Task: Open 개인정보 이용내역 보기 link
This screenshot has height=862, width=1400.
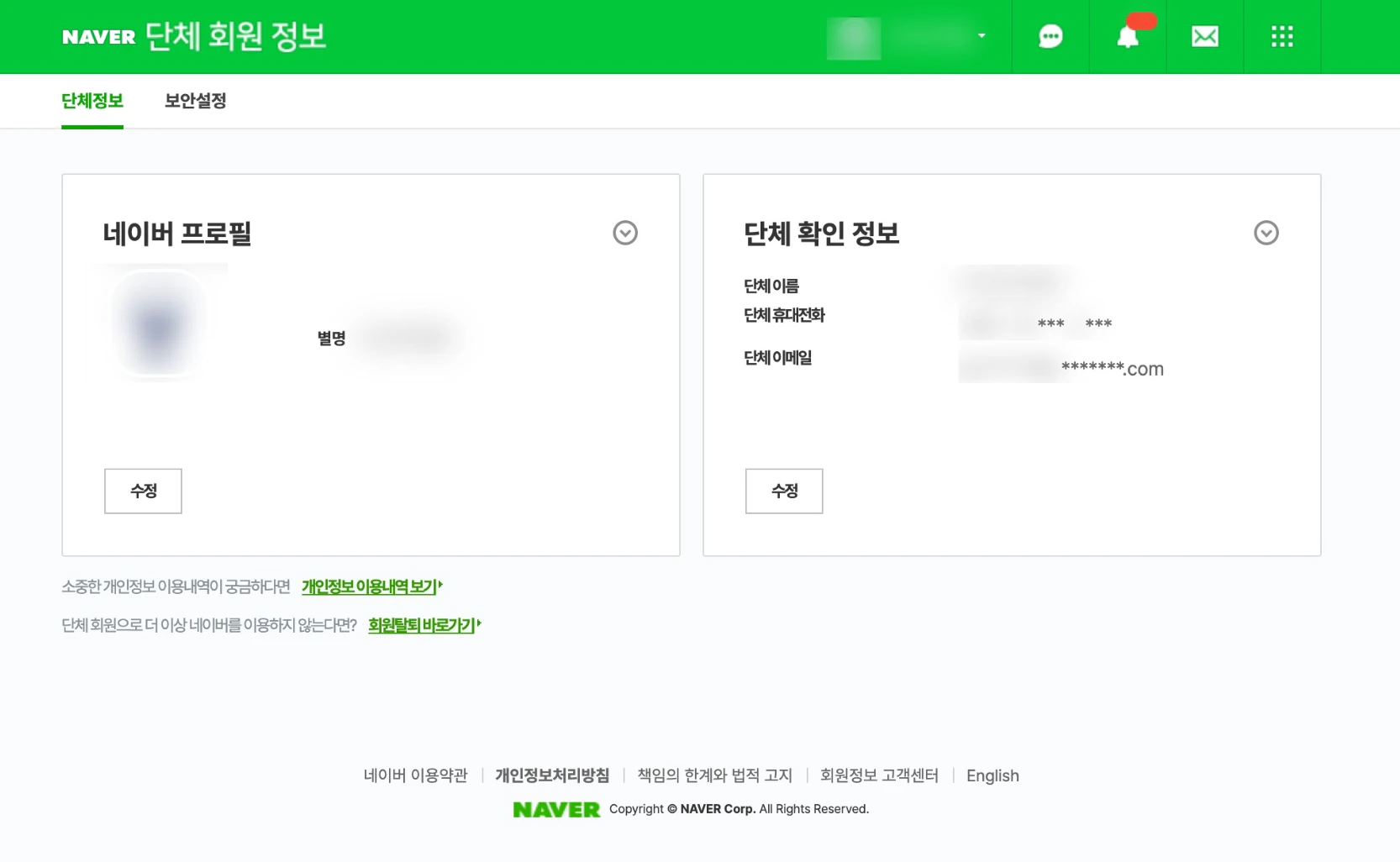Action: [371, 586]
